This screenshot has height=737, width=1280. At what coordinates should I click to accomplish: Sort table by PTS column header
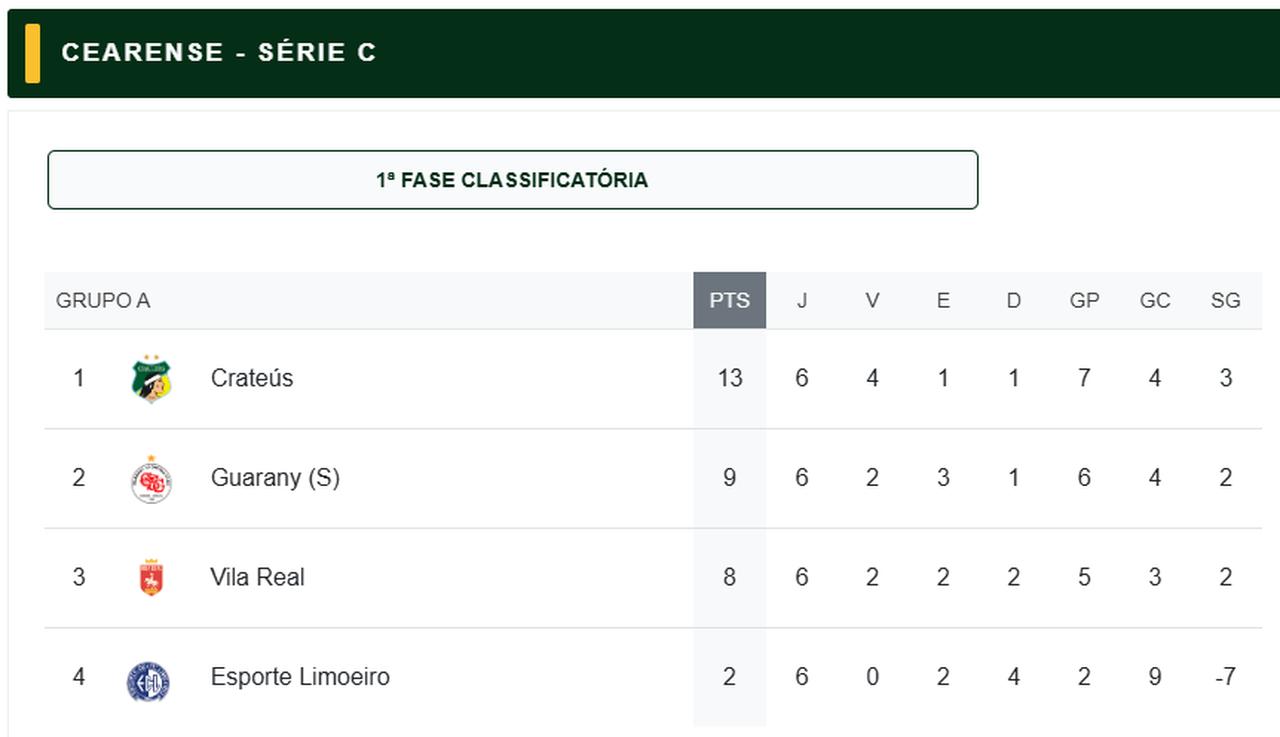[x=729, y=300]
